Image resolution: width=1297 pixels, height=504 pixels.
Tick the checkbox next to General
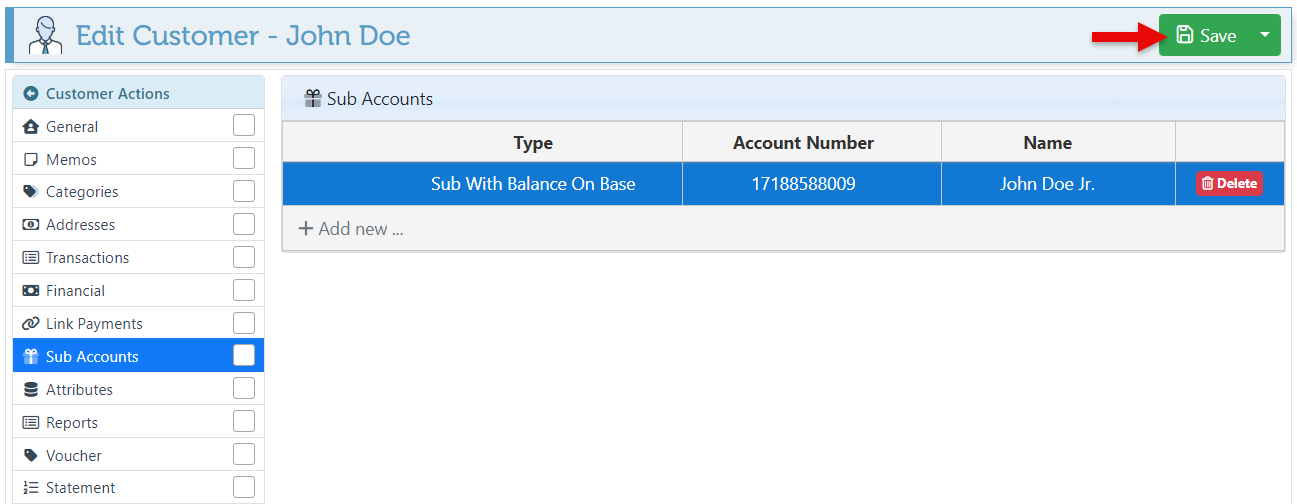[x=244, y=126]
